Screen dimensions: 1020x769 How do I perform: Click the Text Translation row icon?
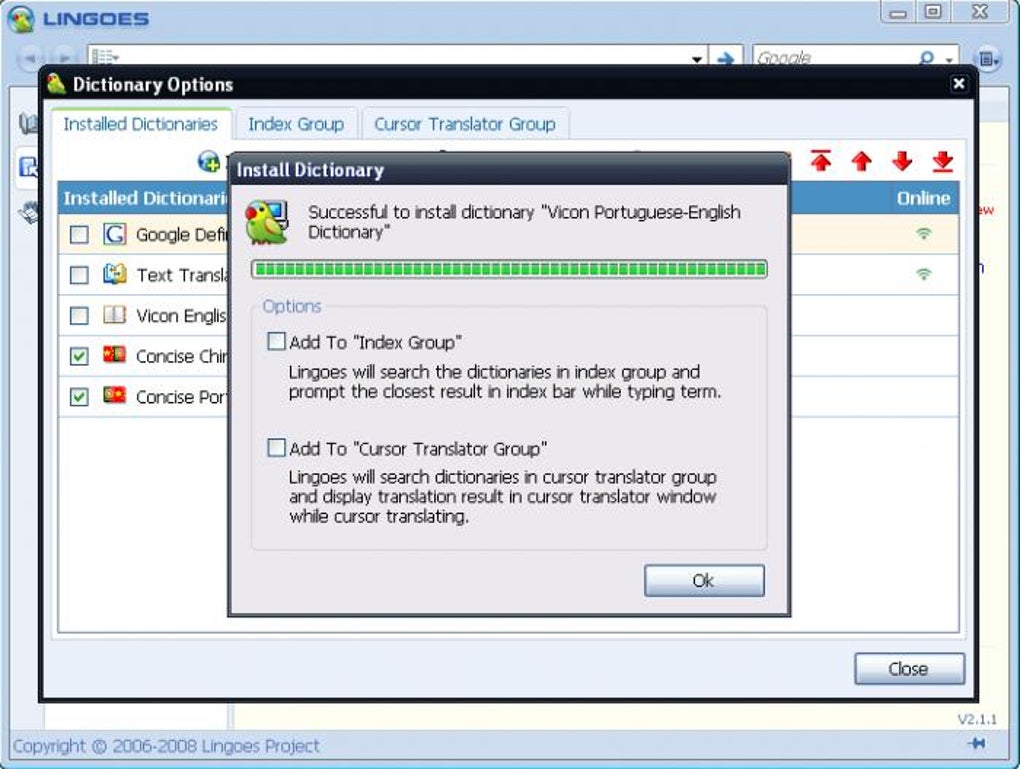(x=114, y=275)
